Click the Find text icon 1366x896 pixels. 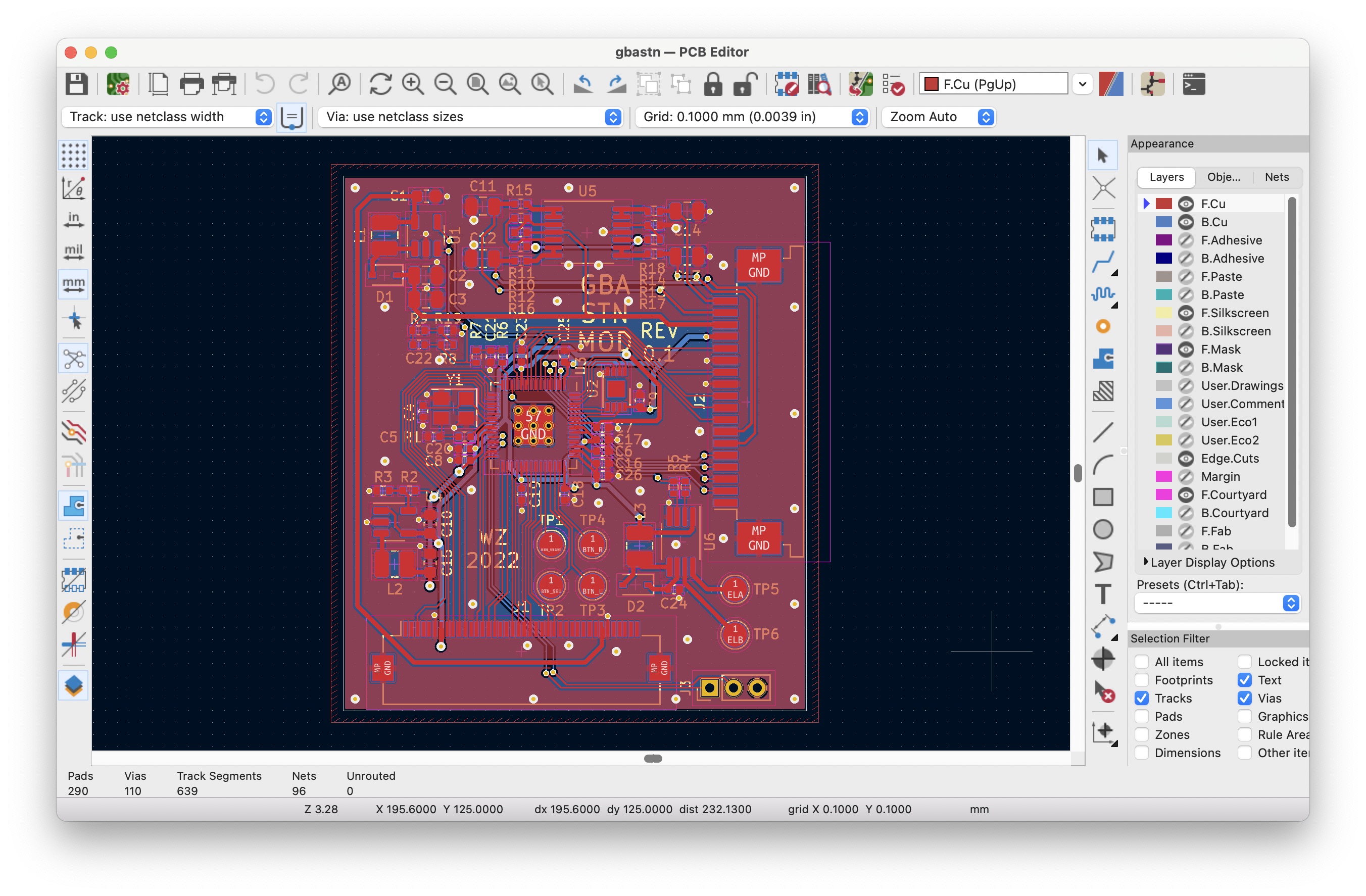point(340,84)
